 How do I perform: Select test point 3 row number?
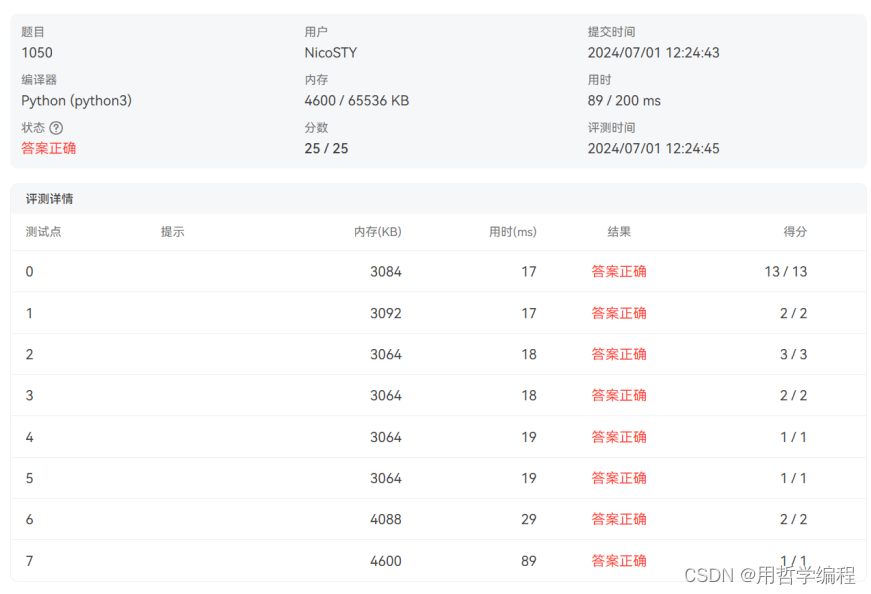pyautogui.click(x=29, y=396)
